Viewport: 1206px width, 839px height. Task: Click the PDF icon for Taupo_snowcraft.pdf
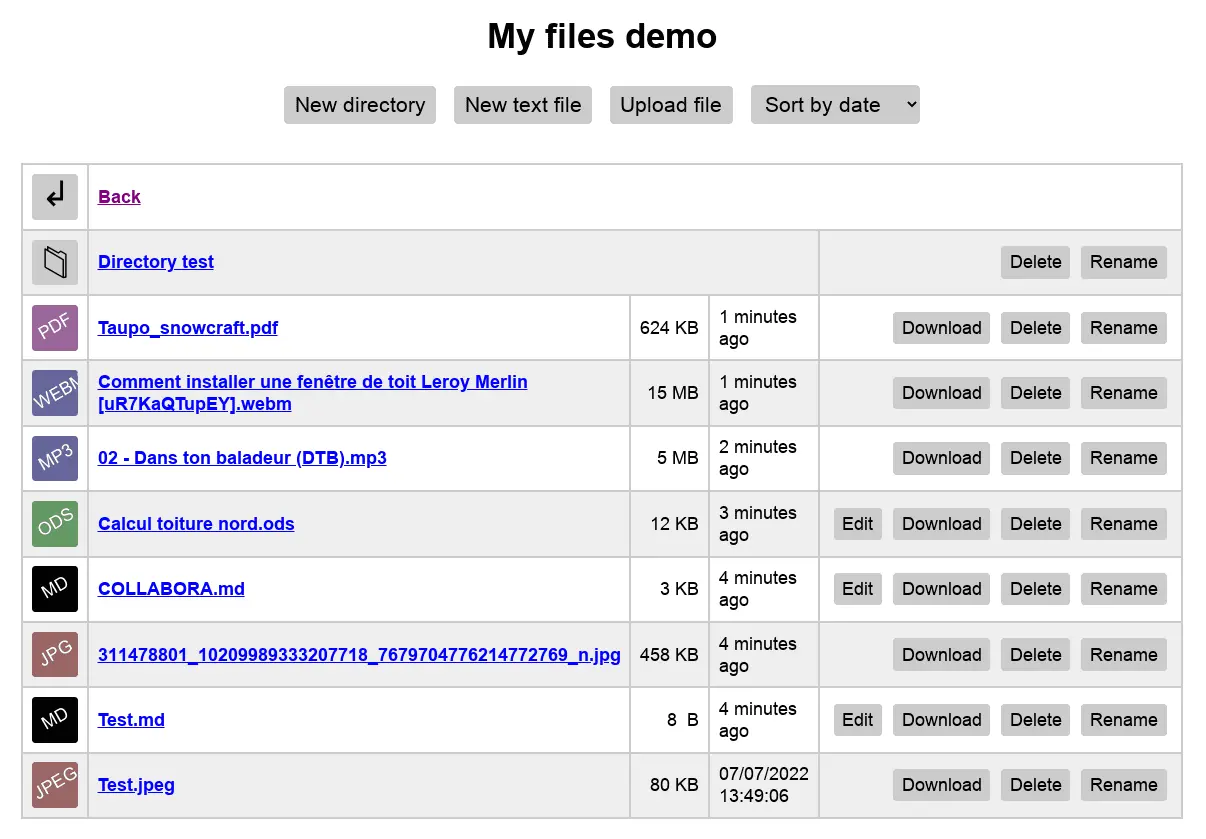[55, 327]
